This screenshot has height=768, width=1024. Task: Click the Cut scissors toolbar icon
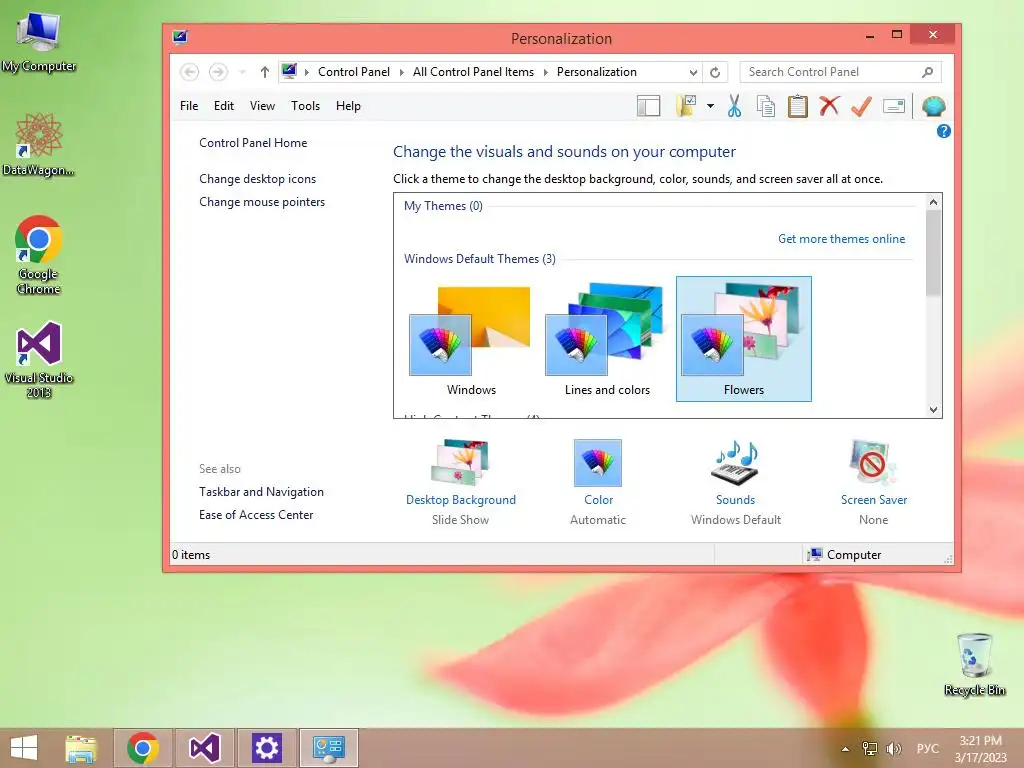[x=734, y=106]
